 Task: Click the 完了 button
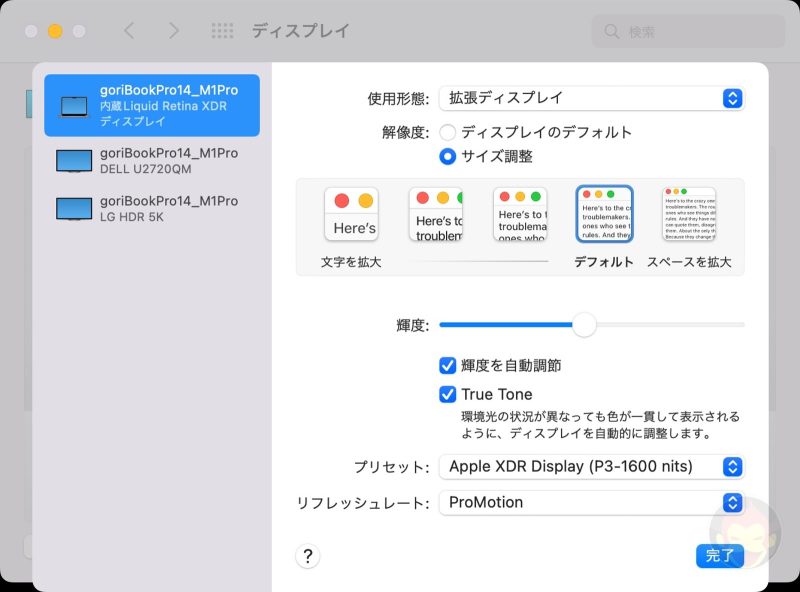coord(720,556)
